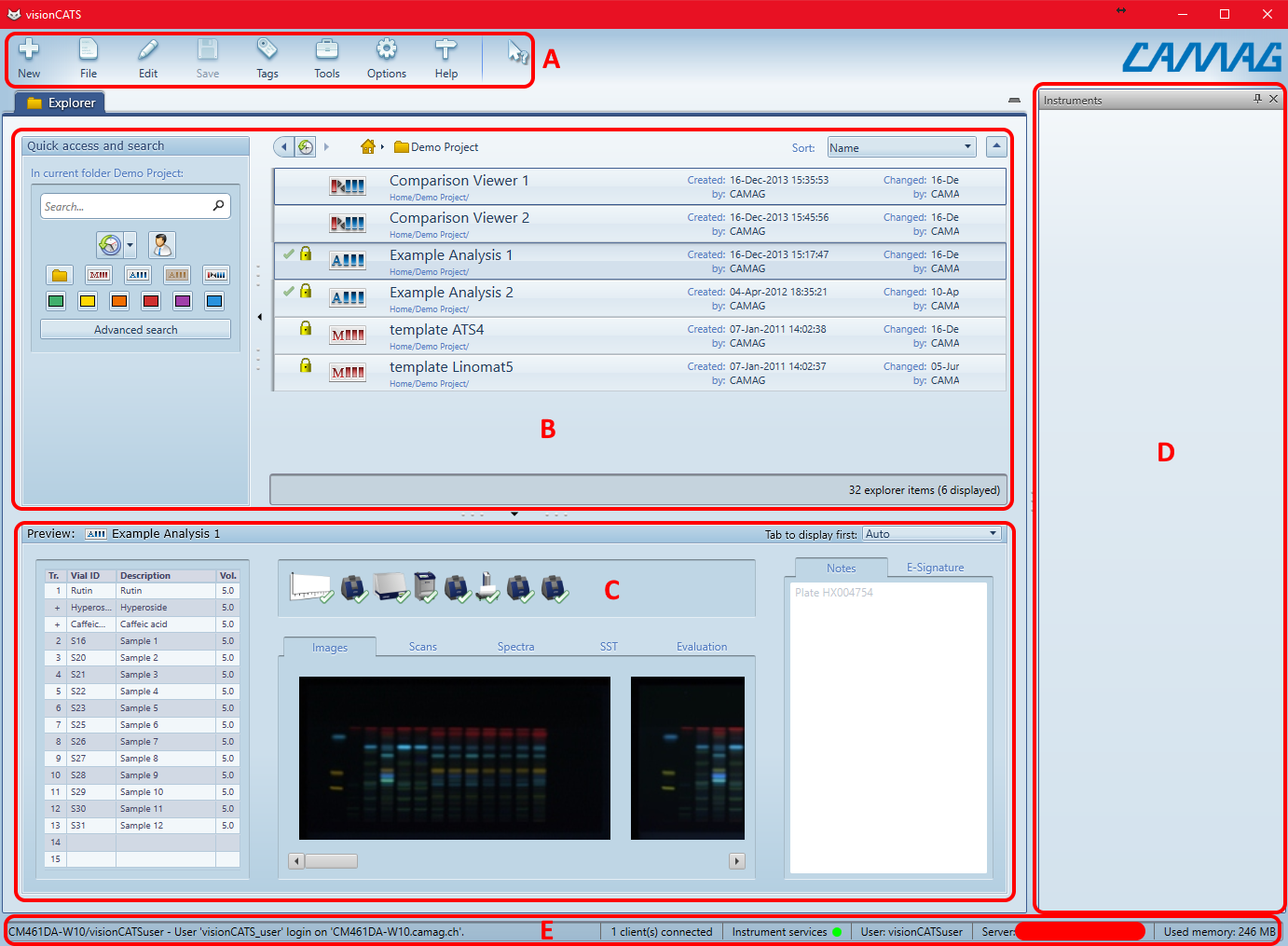1288x946 pixels.
Task: Click lock icon on template ATS4 row
Action: point(305,328)
